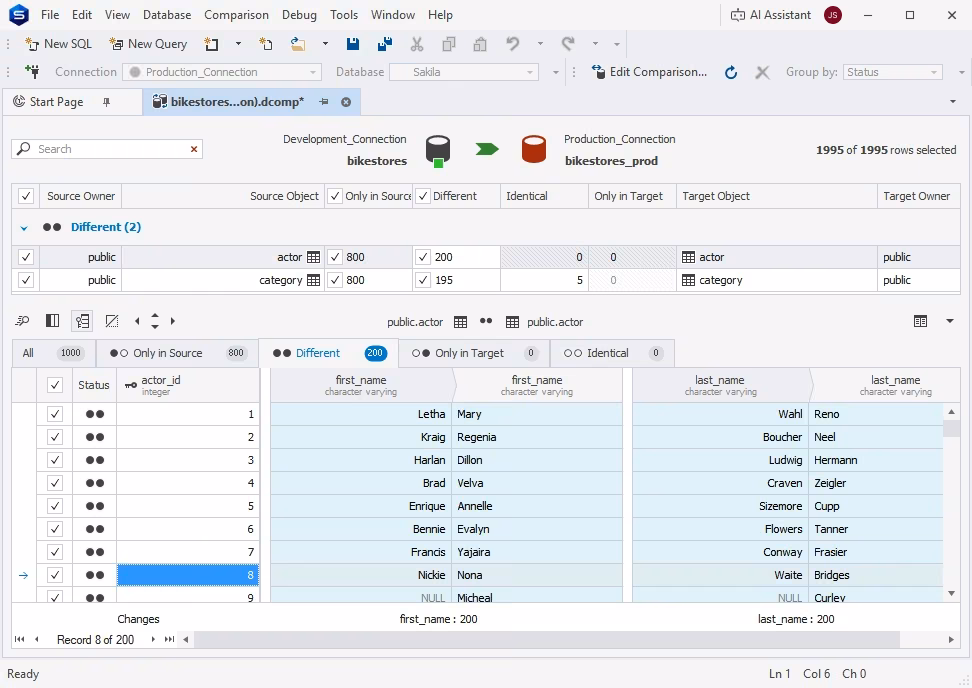Click the connection plug icon
Image resolution: width=972 pixels, height=688 pixels.
pyautogui.click(x=32, y=72)
